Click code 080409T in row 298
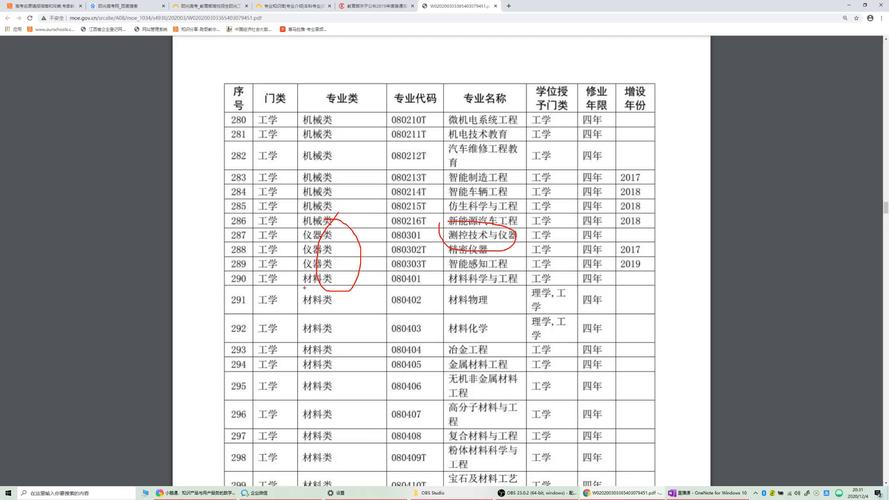 pyautogui.click(x=408, y=457)
